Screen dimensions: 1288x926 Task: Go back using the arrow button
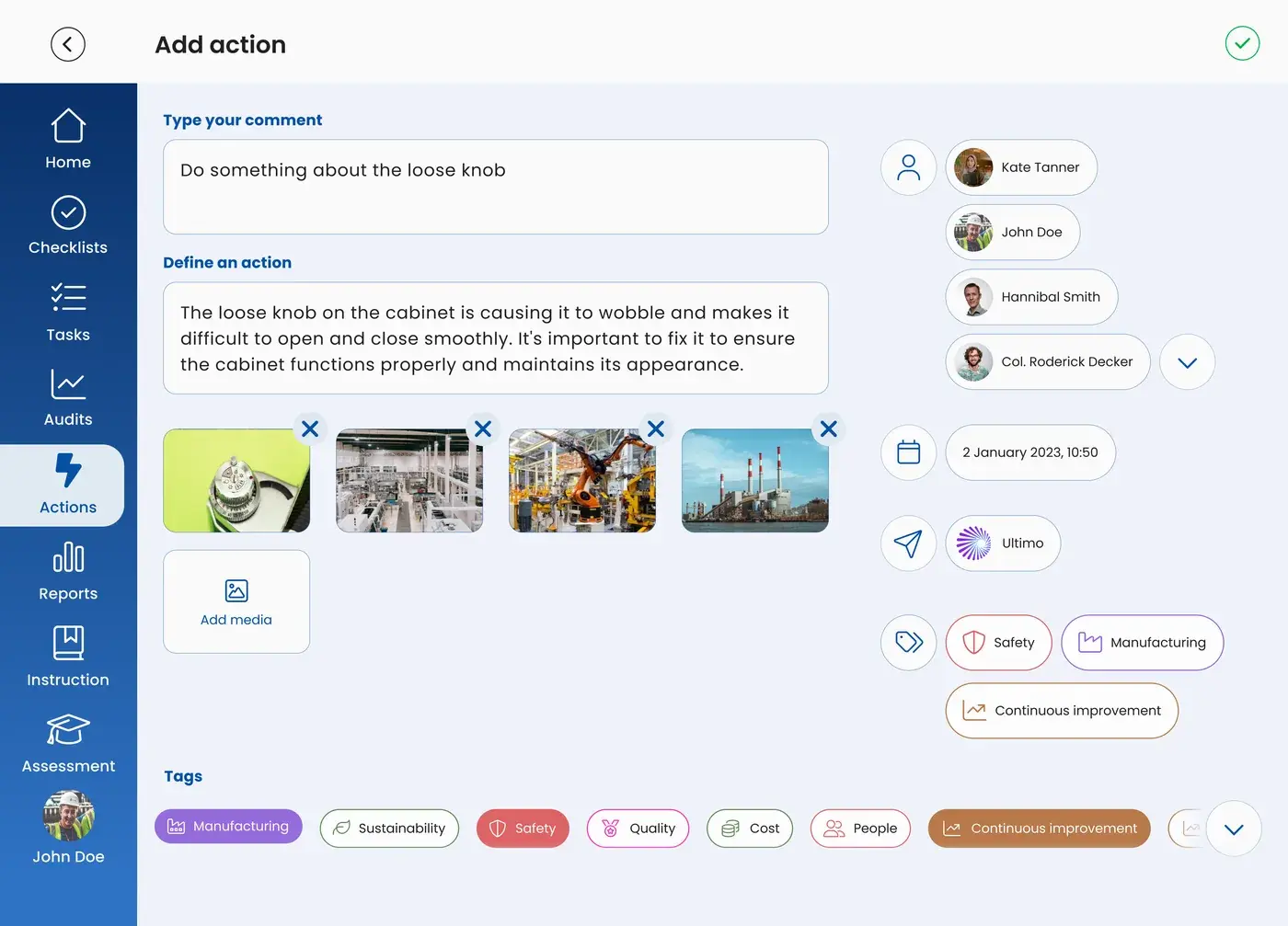pos(68,44)
